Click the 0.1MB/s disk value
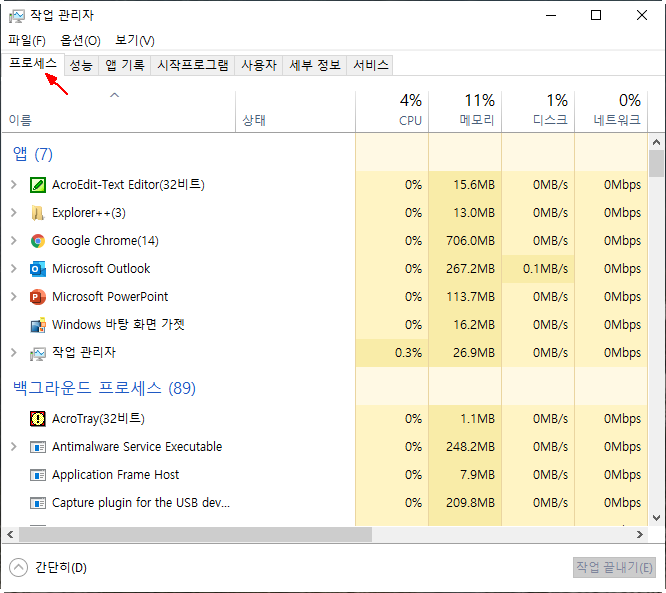This screenshot has width=666, height=593. [545, 269]
